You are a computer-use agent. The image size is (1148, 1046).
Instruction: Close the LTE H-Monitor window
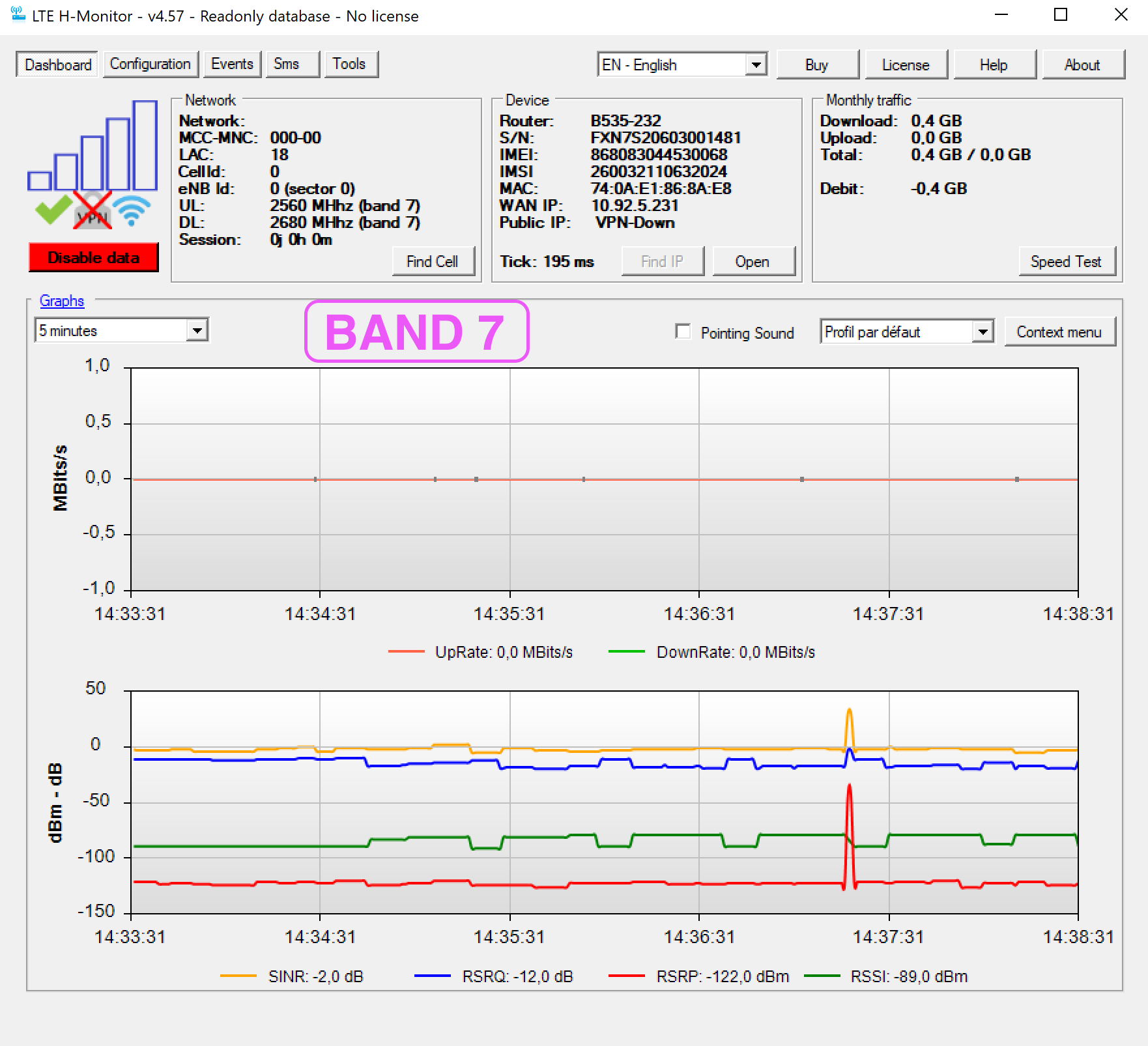click(1121, 14)
